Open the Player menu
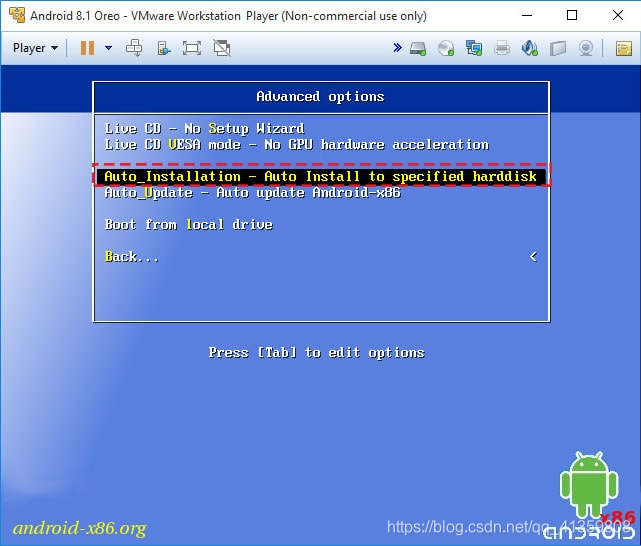The width and height of the screenshot is (641, 546). [35, 48]
